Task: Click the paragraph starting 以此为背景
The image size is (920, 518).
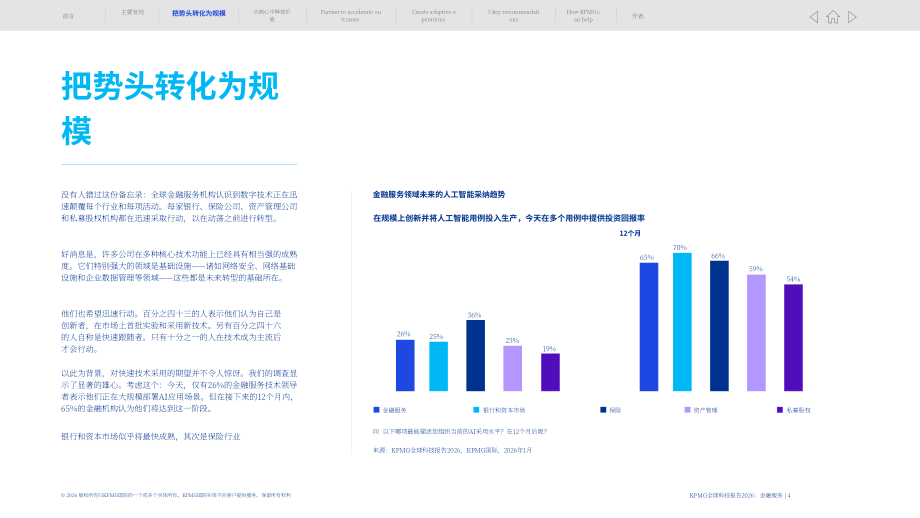Action: 179,391
